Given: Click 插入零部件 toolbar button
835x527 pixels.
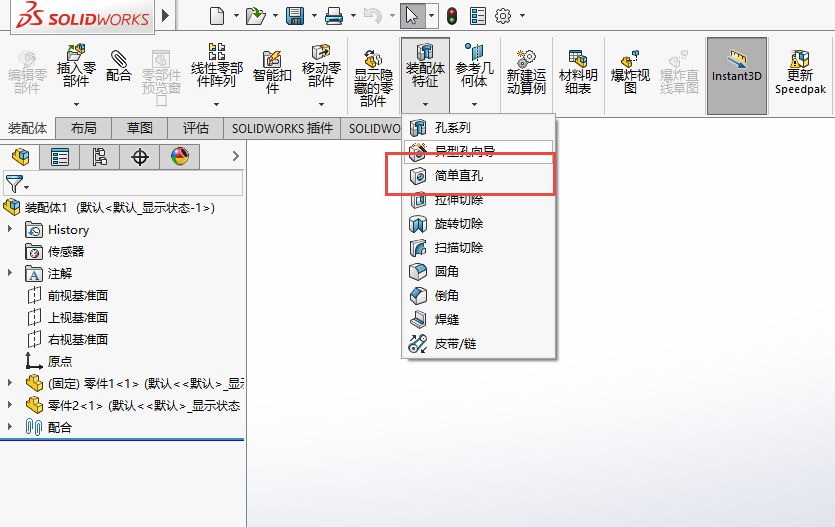Looking at the screenshot, I should tap(76, 68).
